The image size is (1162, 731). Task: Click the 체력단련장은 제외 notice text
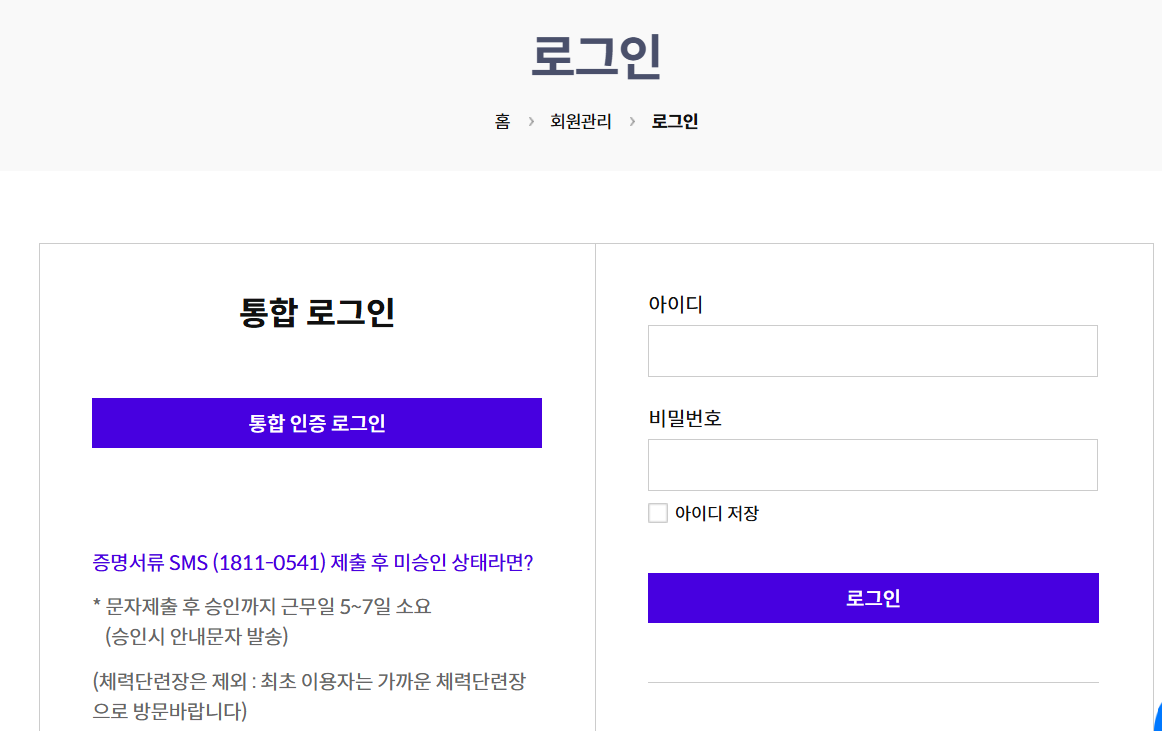click(x=309, y=696)
